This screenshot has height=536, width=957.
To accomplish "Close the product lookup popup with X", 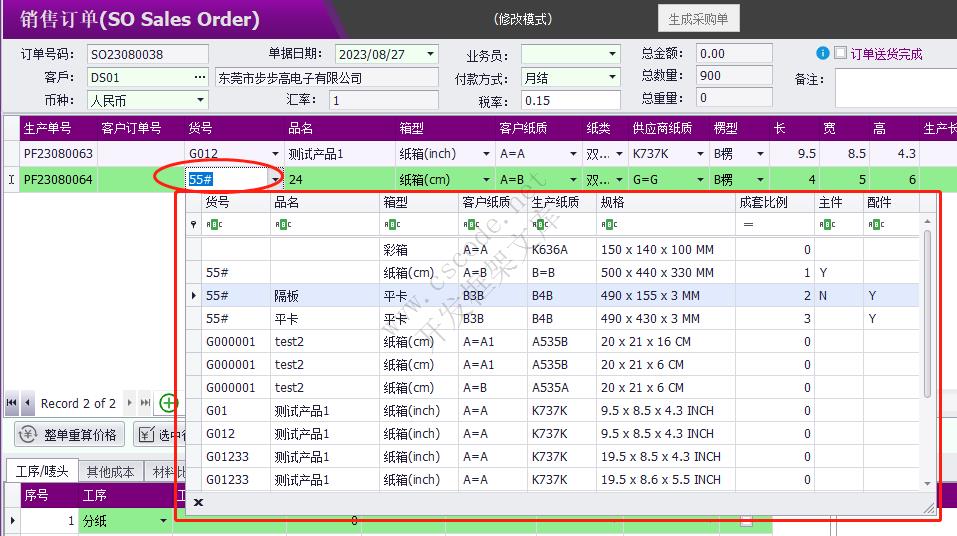I will pos(198,502).
